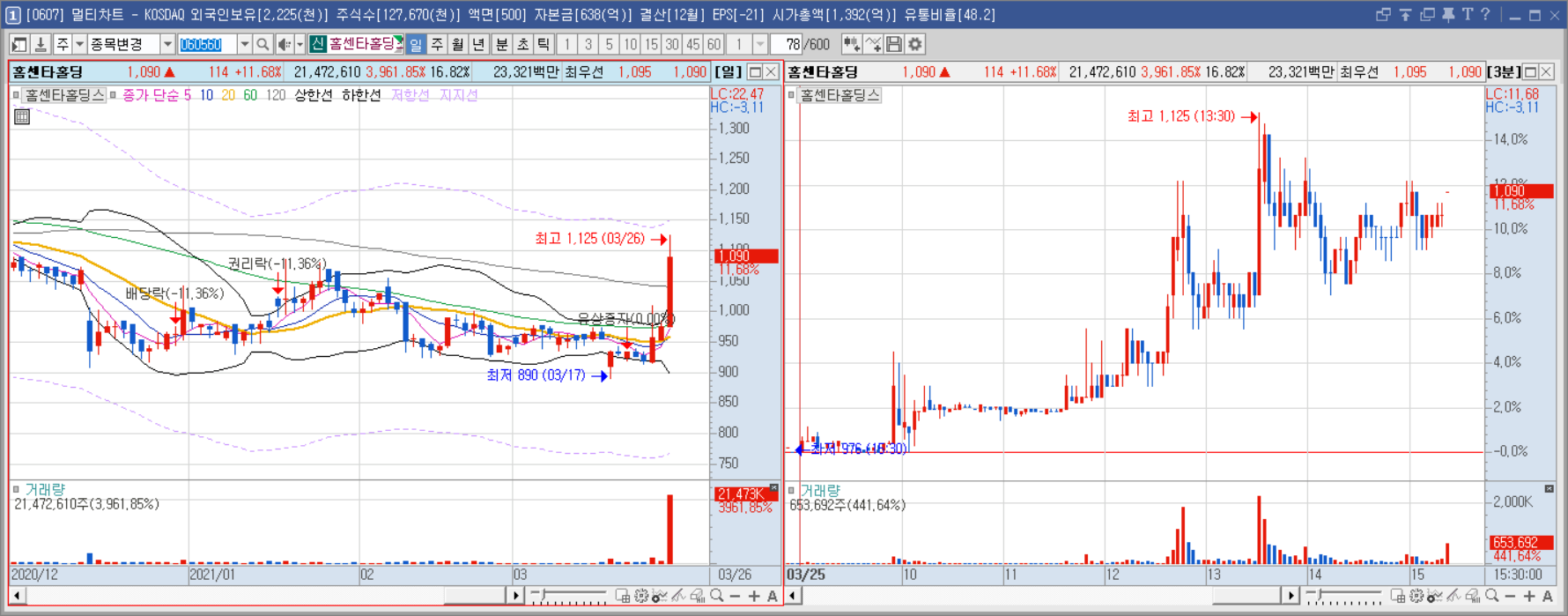Open help question mark in title bar
Viewport: 1568px width, 616px height.
coord(1485,15)
